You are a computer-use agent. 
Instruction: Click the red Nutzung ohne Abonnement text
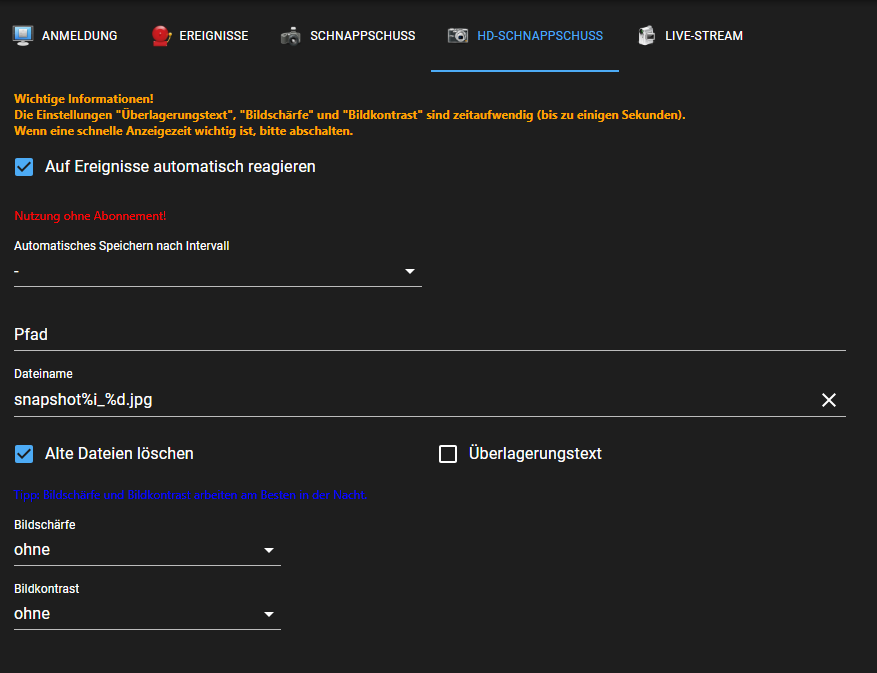point(90,216)
